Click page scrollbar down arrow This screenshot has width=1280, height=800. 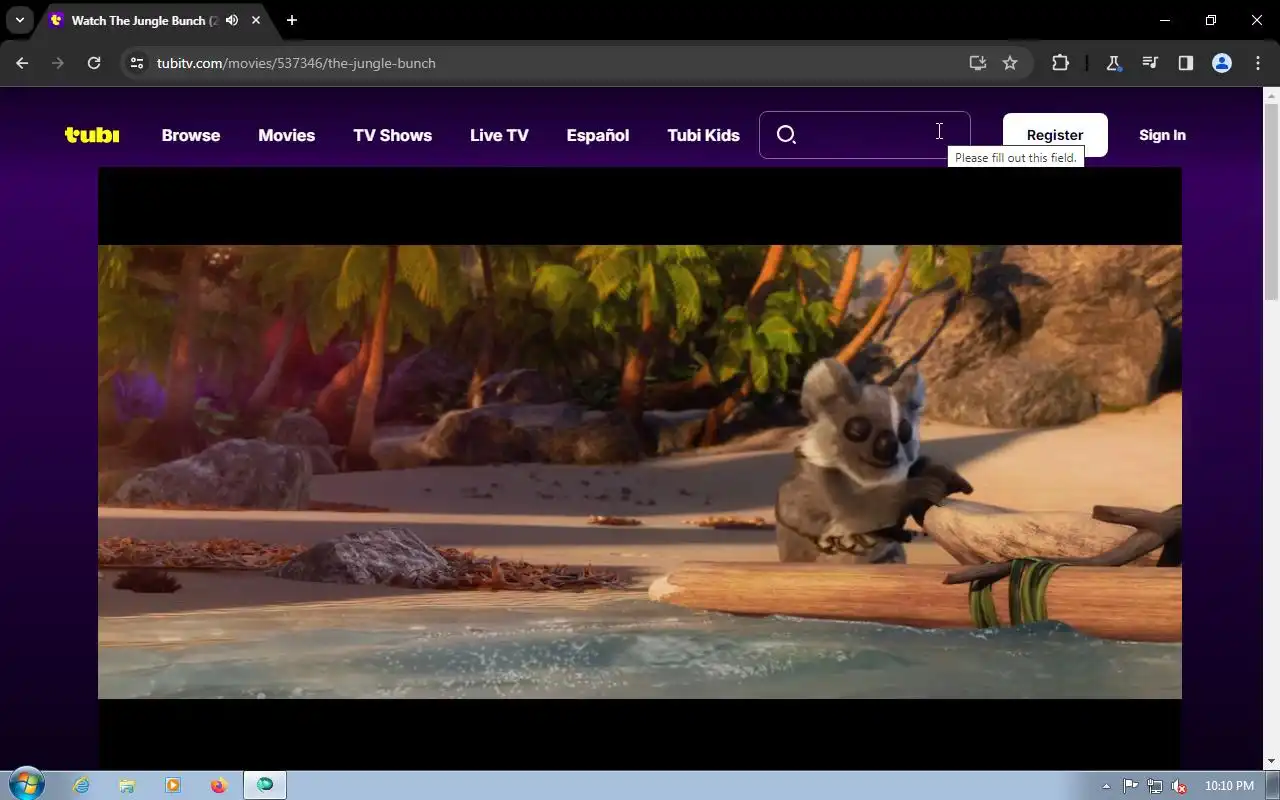(1272, 762)
